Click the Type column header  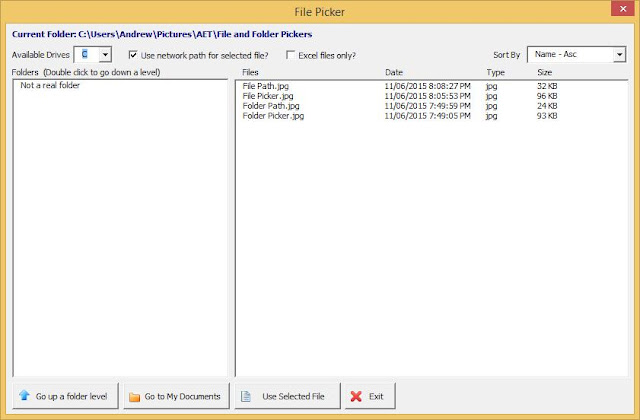(x=496, y=73)
